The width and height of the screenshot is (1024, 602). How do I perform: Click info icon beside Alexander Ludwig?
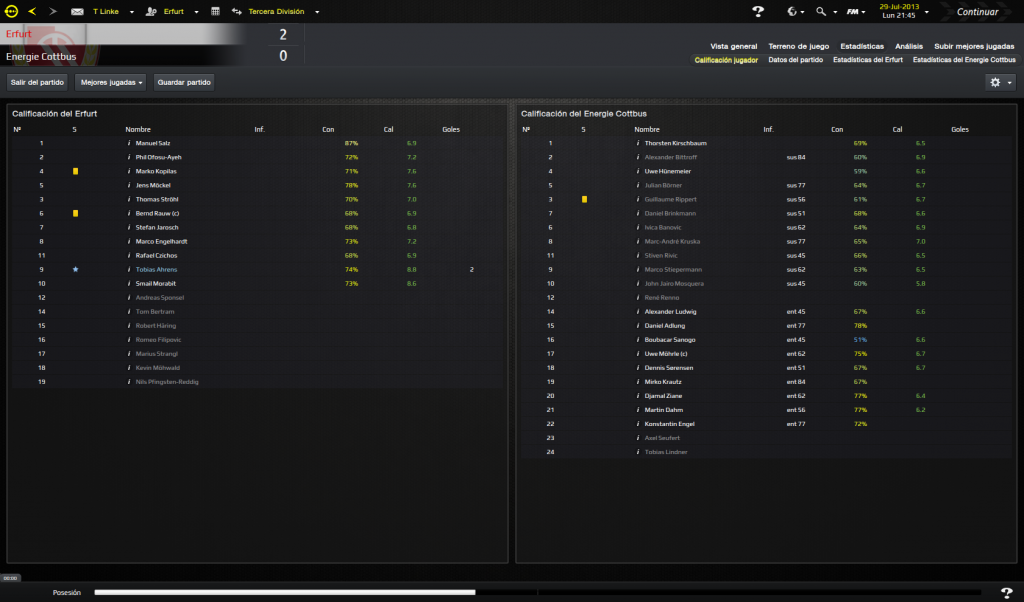click(x=637, y=311)
